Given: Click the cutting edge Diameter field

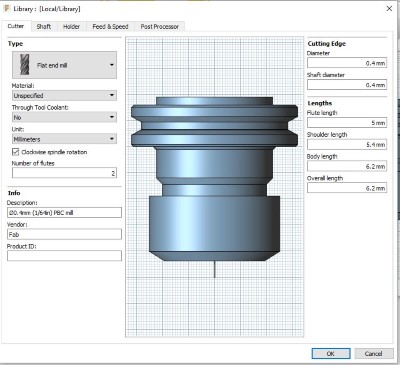Looking at the screenshot, I should [x=347, y=63].
